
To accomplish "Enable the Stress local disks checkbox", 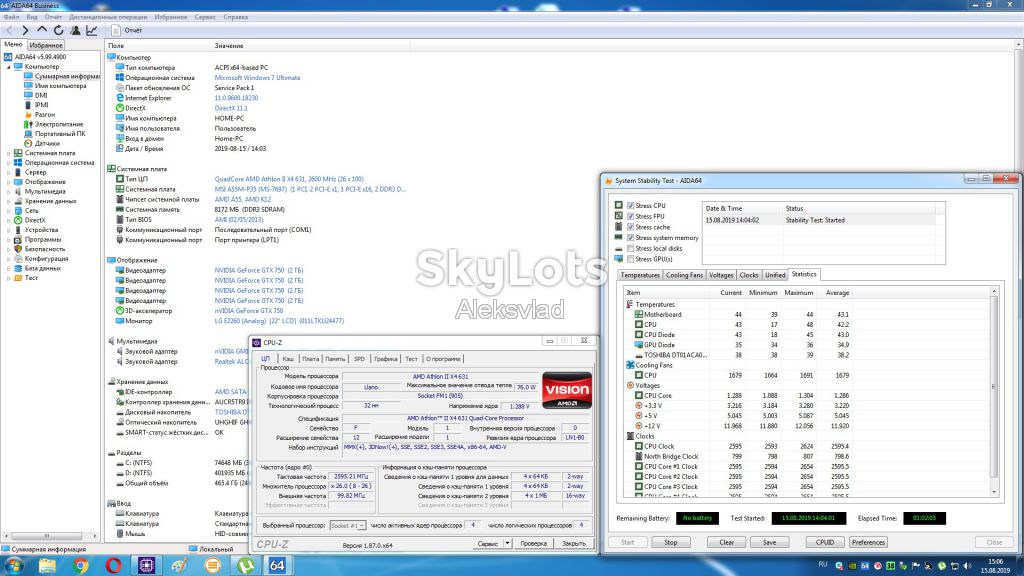I will point(630,248).
